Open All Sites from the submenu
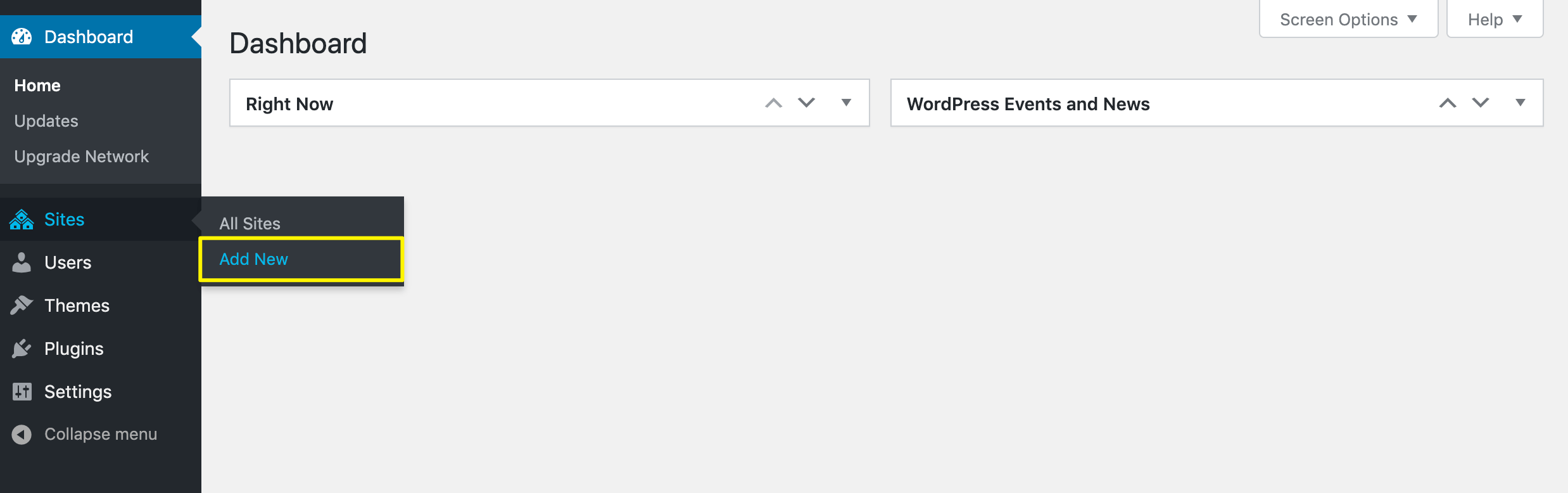This screenshot has width=1568, height=493. tap(250, 224)
